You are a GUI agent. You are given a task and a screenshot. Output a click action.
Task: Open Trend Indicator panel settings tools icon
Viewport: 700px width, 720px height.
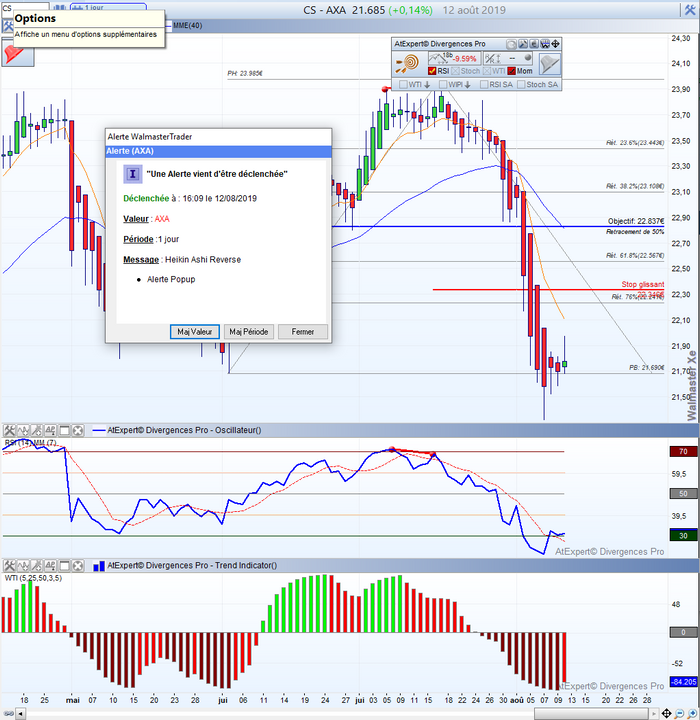(x=9, y=565)
